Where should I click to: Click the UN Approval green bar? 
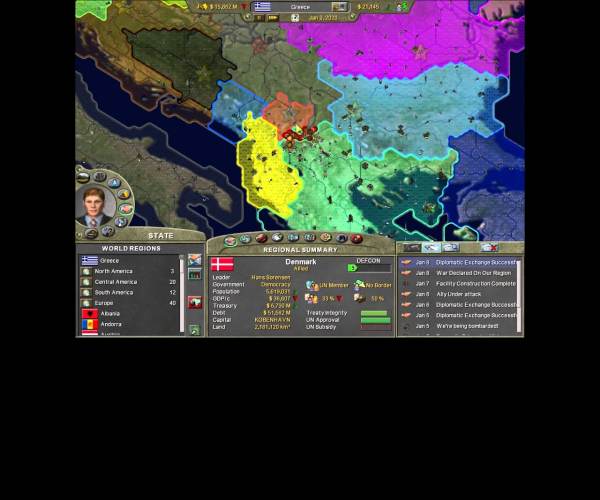[375, 320]
